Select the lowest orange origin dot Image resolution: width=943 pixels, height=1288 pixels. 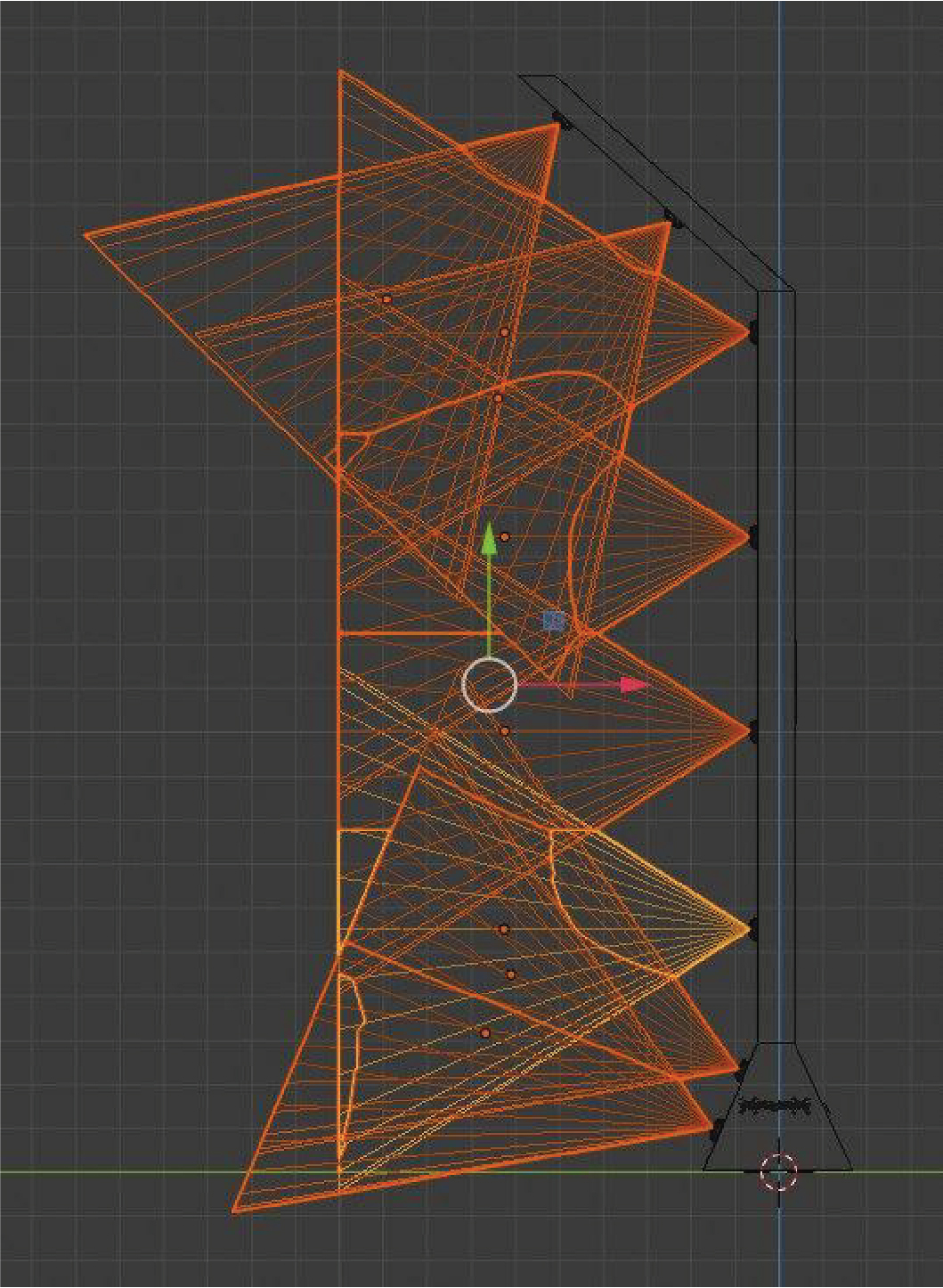pyautogui.click(x=485, y=1033)
